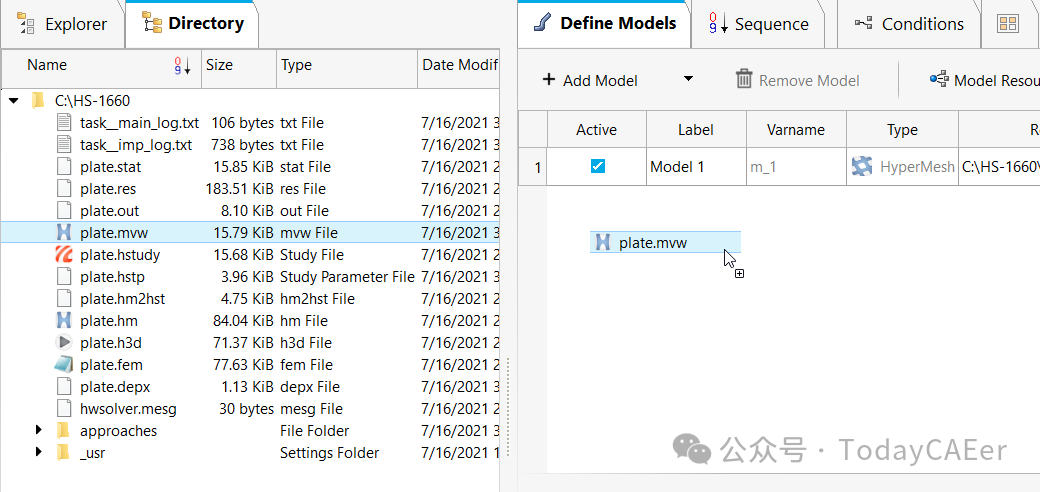Screen dimensions: 1040x492
Task: Click the Varname column header
Action: click(x=796, y=129)
